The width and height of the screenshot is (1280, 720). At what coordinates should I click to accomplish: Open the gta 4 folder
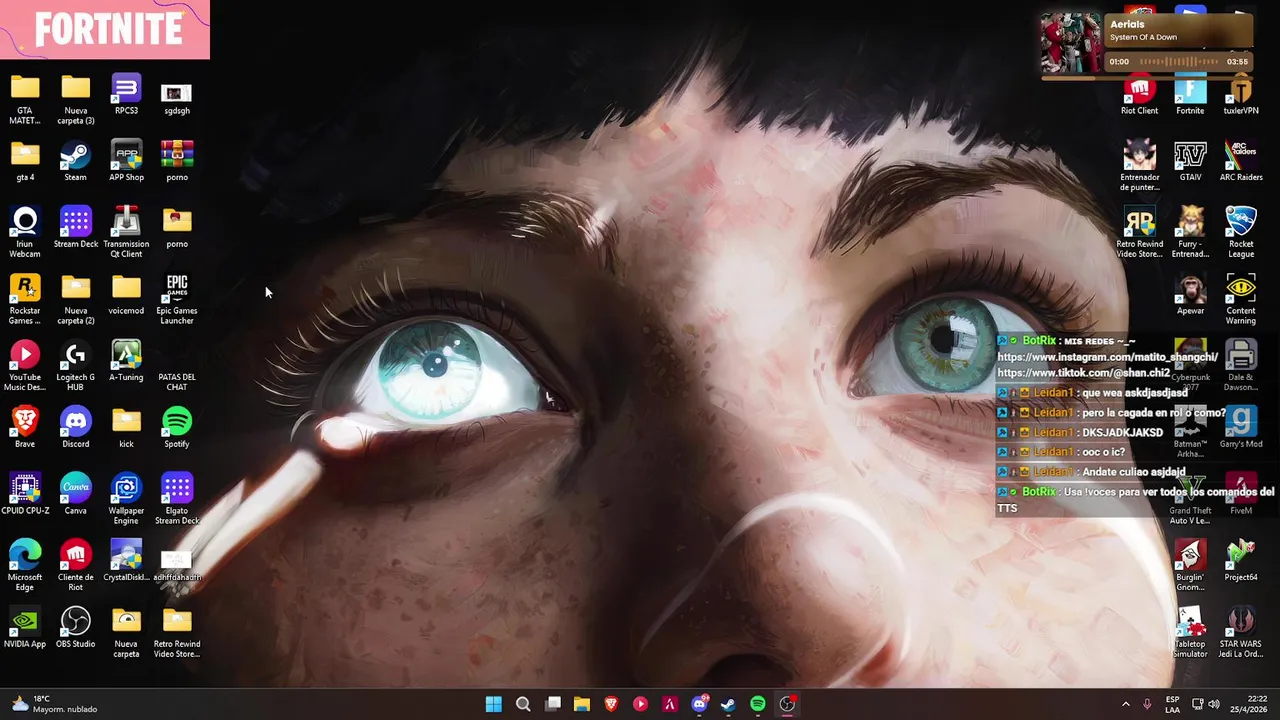click(x=25, y=162)
